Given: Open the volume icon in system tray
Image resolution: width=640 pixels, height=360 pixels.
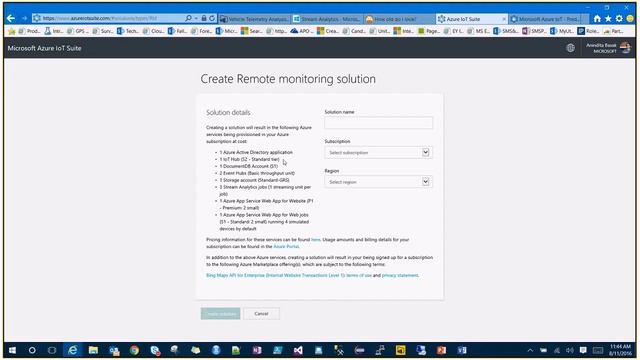Looking at the screenshot, I should point(570,350).
